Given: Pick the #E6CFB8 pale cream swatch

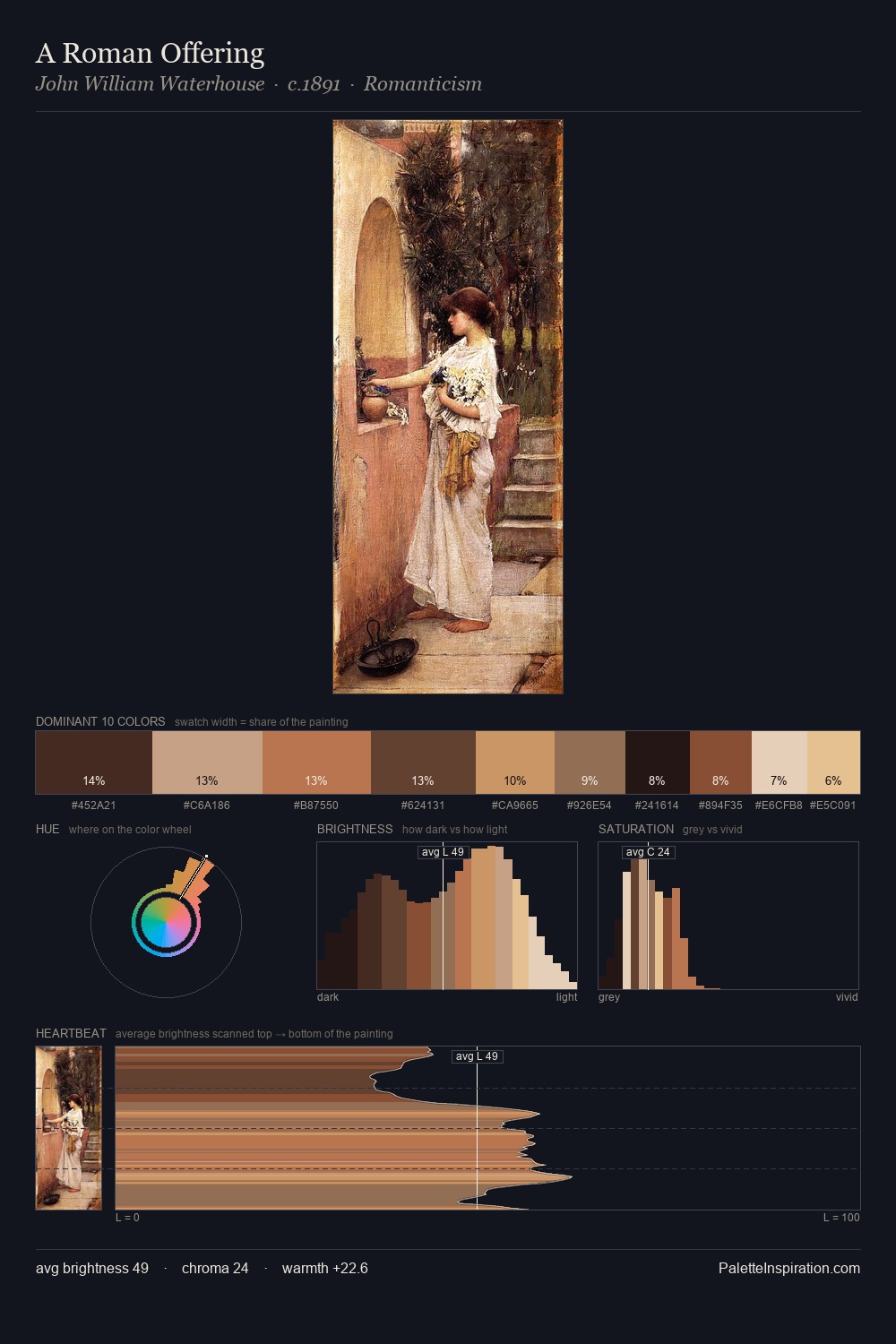Looking at the screenshot, I should pyautogui.click(x=780, y=762).
